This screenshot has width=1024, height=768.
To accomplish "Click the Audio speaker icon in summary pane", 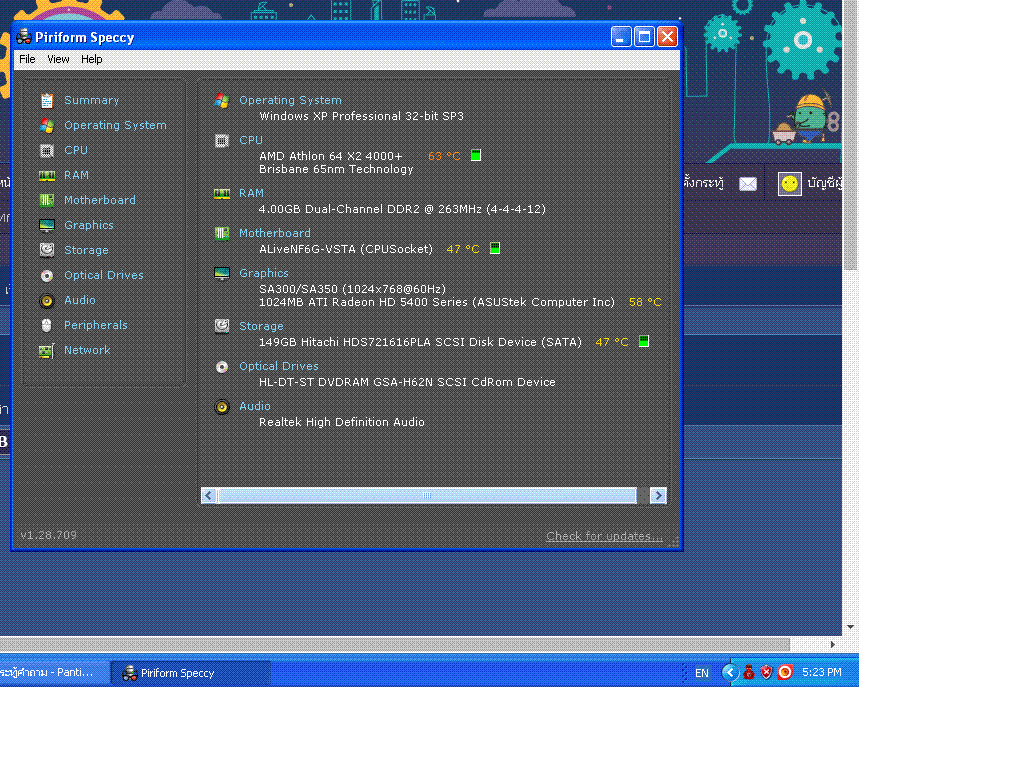I will coord(222,407).
